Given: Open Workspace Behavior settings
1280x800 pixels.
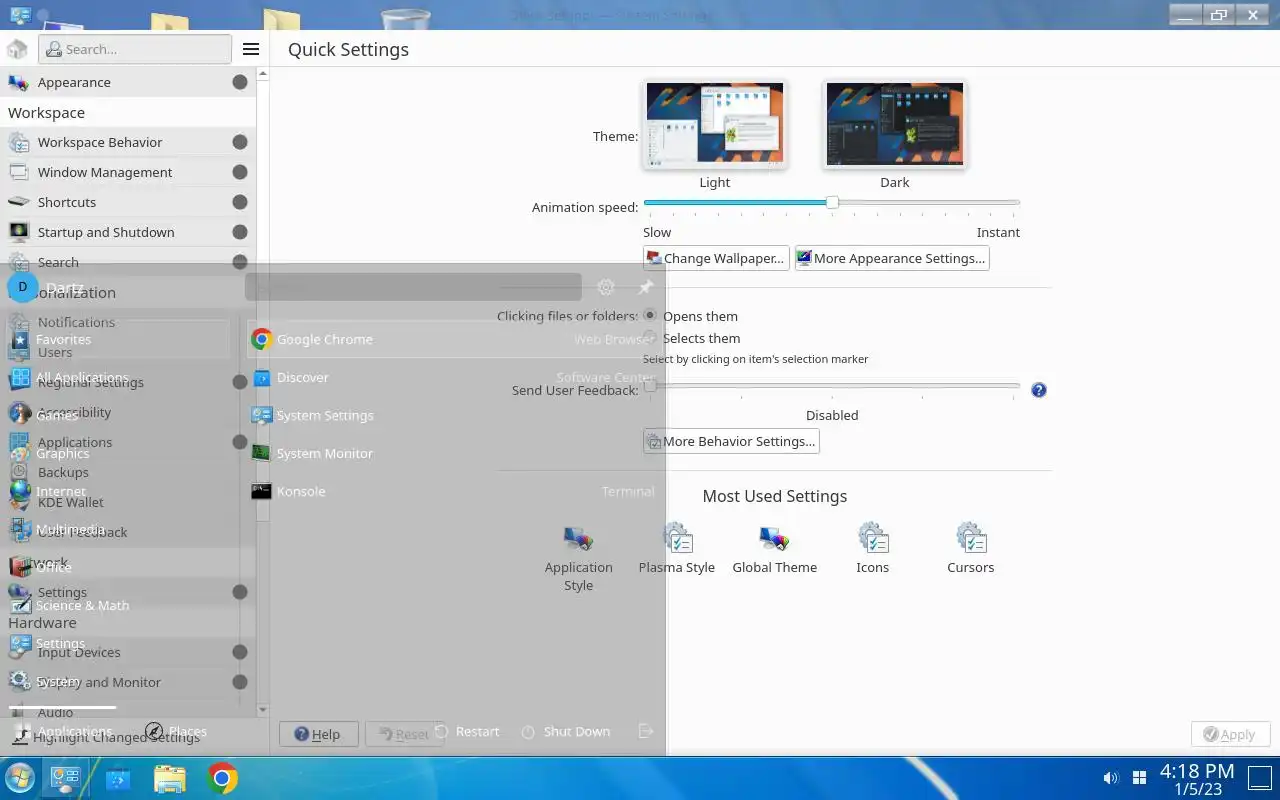Looking at the screenshot, I should point(128,142).
